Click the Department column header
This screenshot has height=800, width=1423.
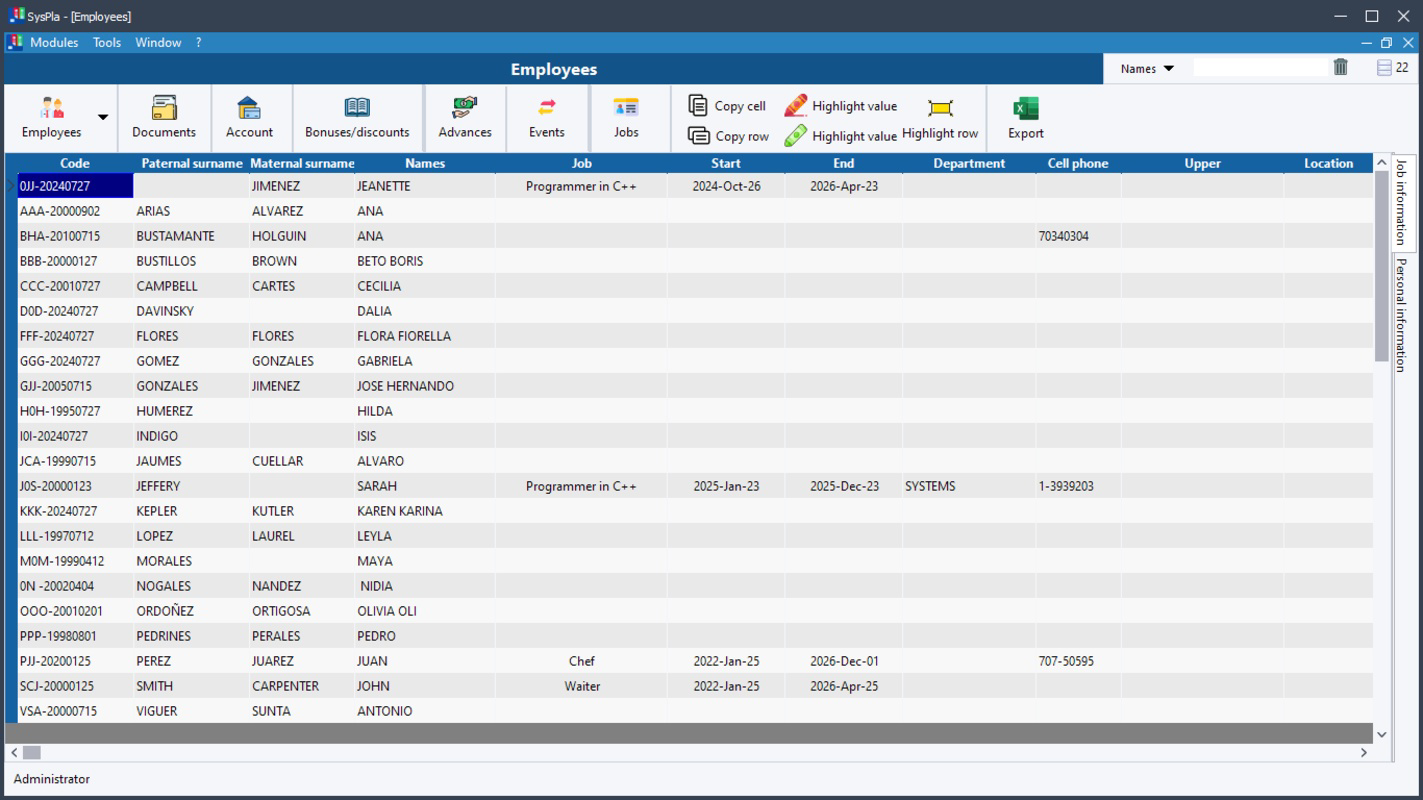[969, 163]
